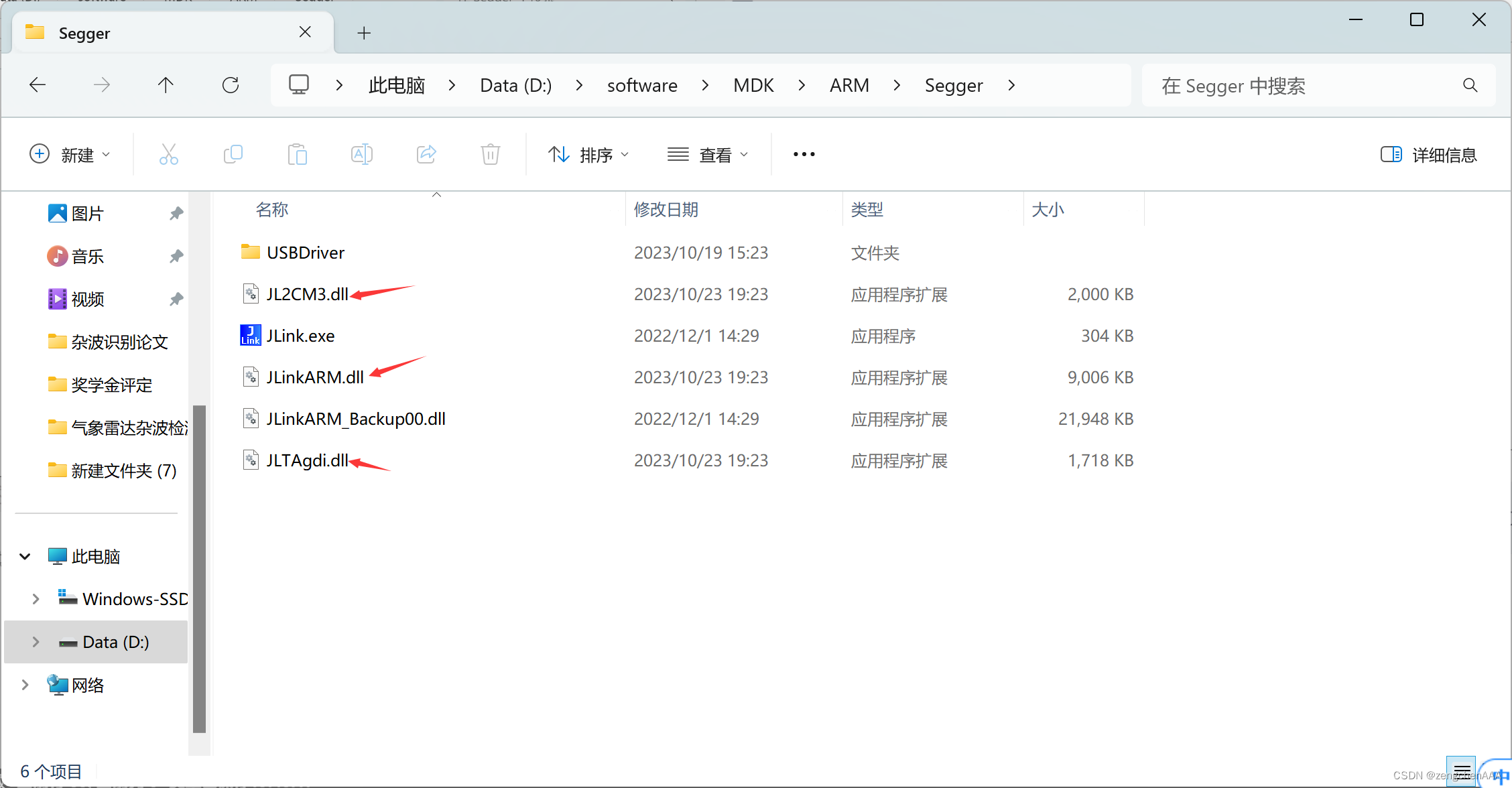Expand the Windows-SSD drive node
1512x788 pixels.
[x=36, y=599]
